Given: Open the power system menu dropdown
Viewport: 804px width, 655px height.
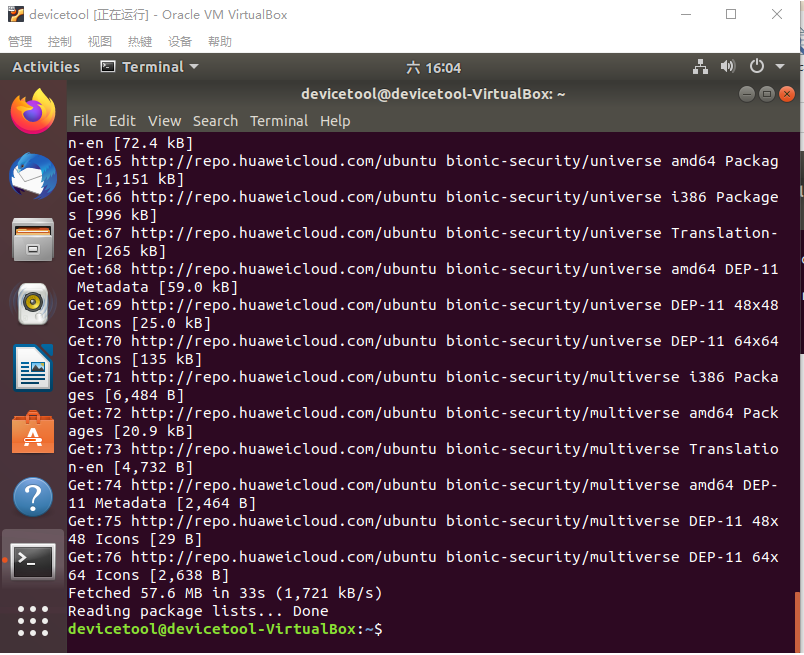Looking at the screenshot, I should [765, 67].
